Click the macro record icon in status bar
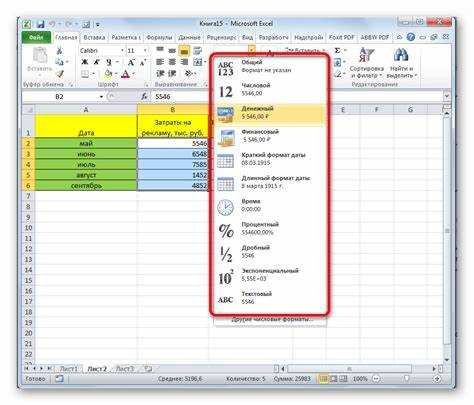 59,379
